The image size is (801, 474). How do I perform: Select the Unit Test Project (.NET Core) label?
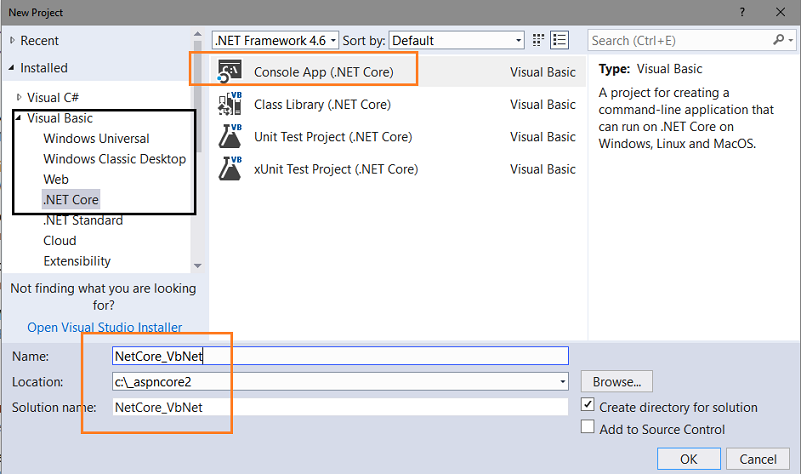(333, 137)
